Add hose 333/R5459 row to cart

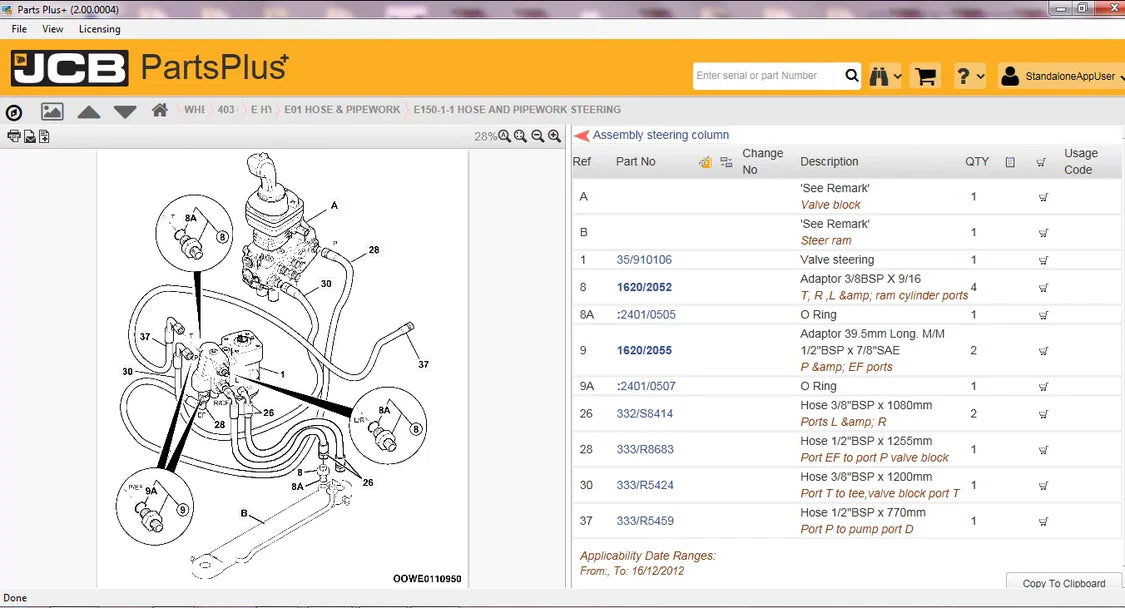(1043, 521)
